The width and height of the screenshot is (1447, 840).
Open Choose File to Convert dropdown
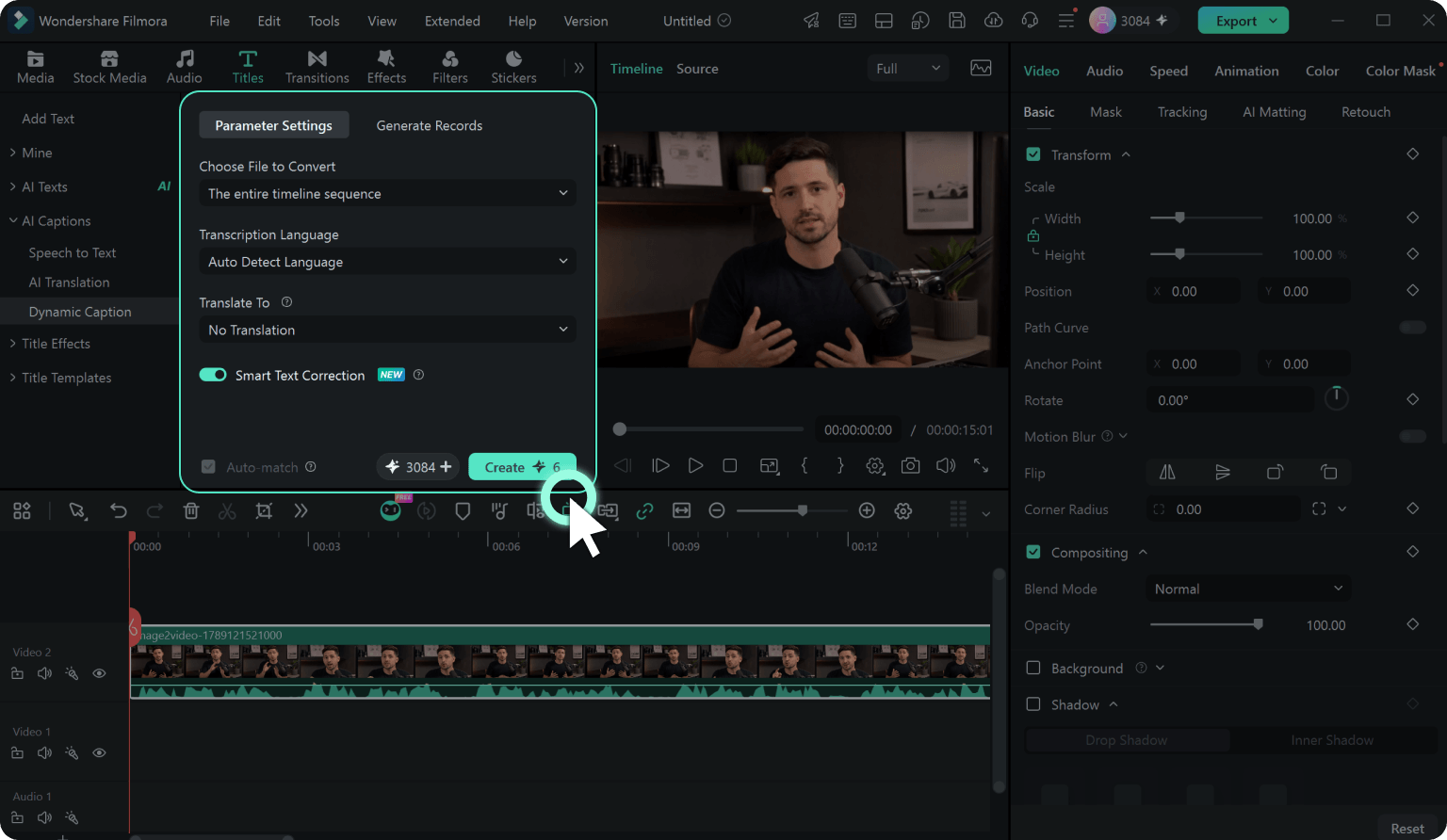pos(387,193)
